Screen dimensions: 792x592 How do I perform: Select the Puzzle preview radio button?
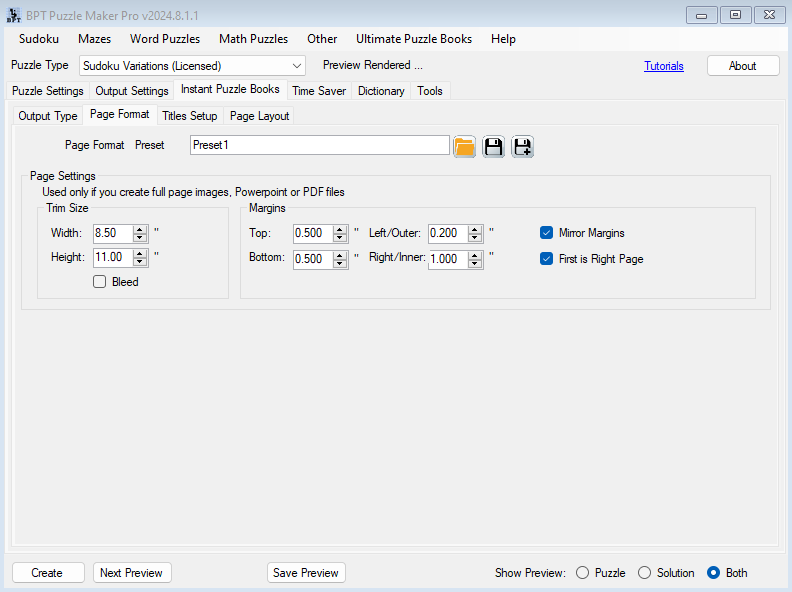582,573
